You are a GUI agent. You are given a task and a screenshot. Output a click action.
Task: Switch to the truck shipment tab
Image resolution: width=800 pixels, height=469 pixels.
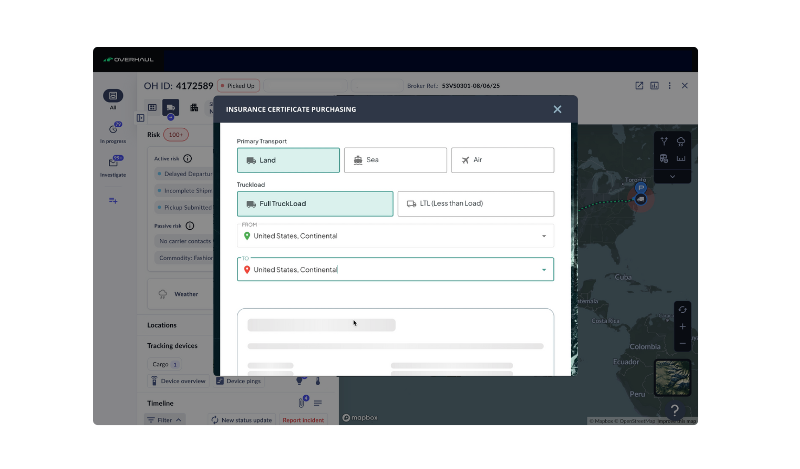tap(170, 107)
